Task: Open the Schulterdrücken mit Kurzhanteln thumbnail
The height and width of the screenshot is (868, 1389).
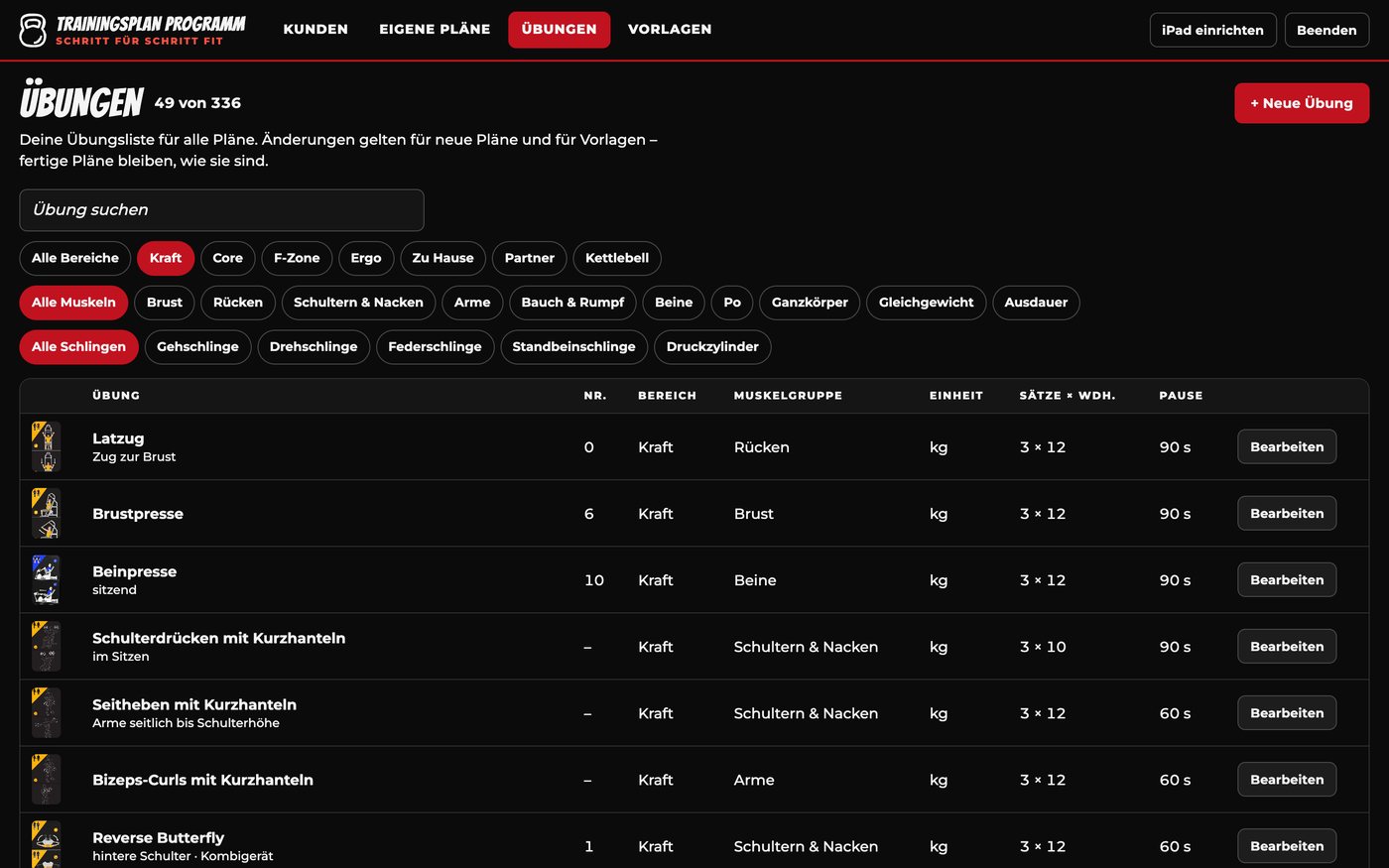Action: tap(47, 646)
